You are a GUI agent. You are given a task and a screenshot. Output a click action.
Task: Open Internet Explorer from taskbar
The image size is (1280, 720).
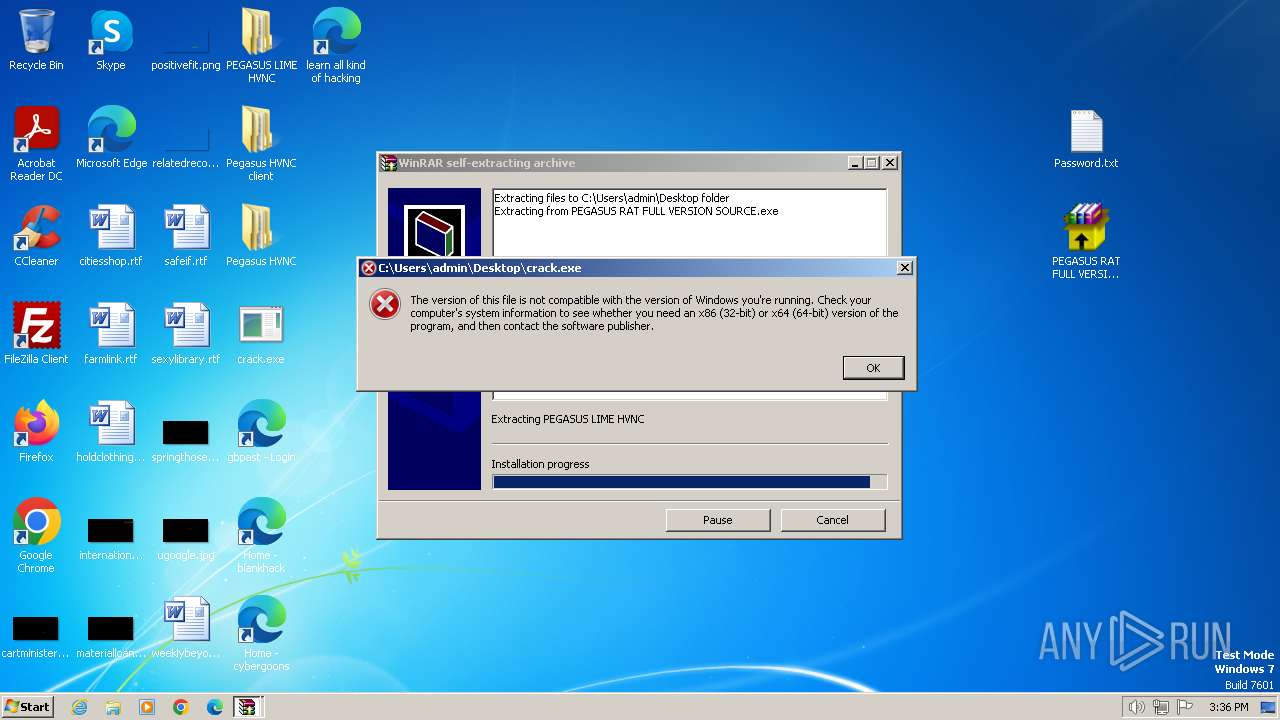click(x=79, y=707)
